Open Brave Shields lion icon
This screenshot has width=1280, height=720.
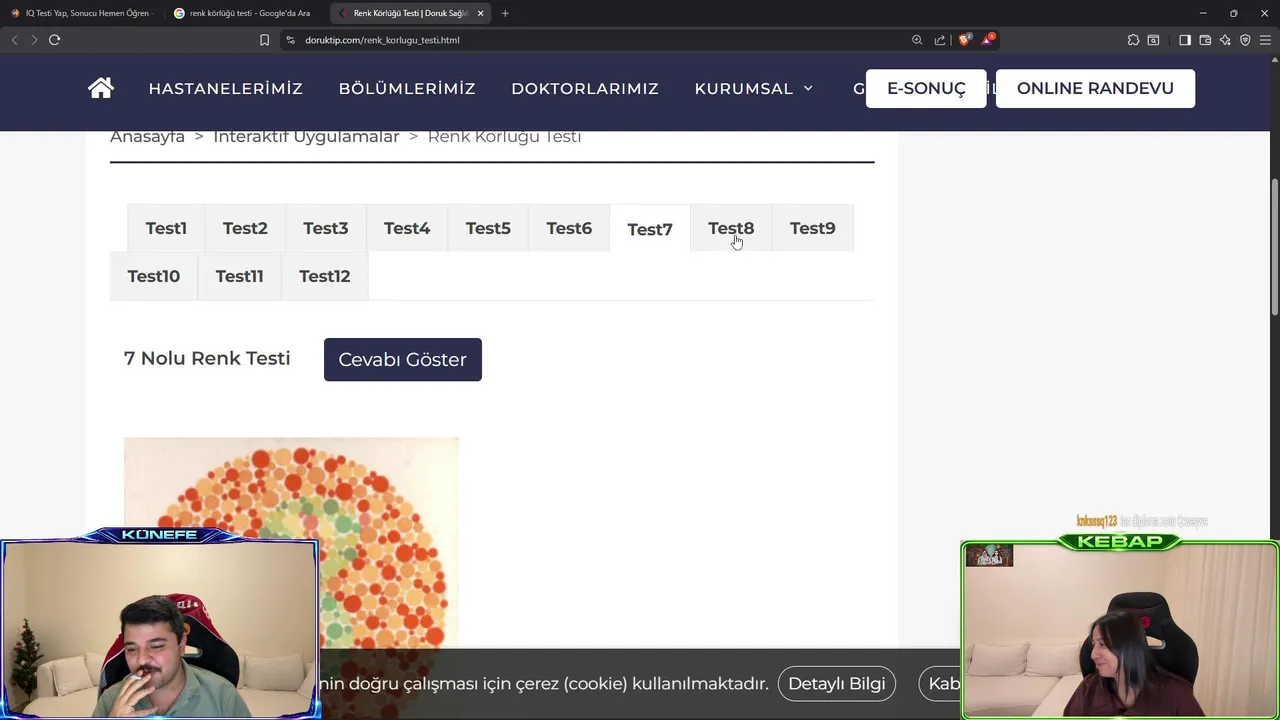tap(965, 40)
